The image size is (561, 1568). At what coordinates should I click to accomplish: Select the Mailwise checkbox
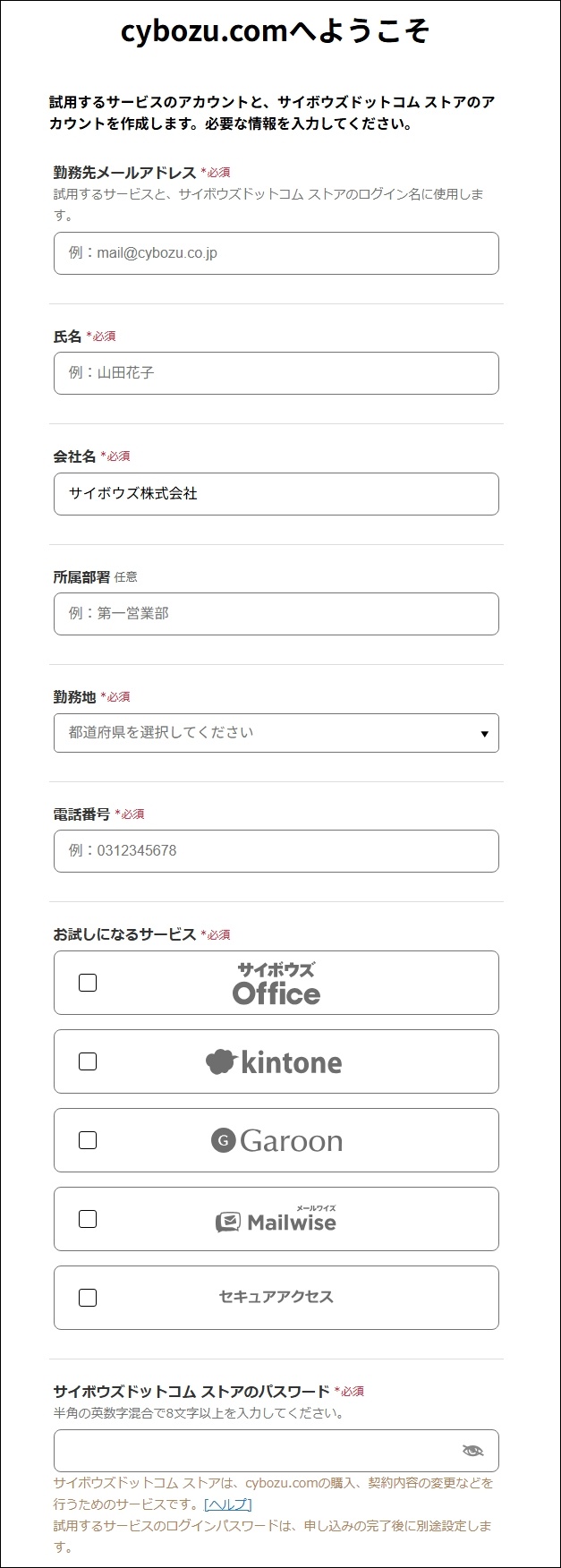tap(88, 1219)
